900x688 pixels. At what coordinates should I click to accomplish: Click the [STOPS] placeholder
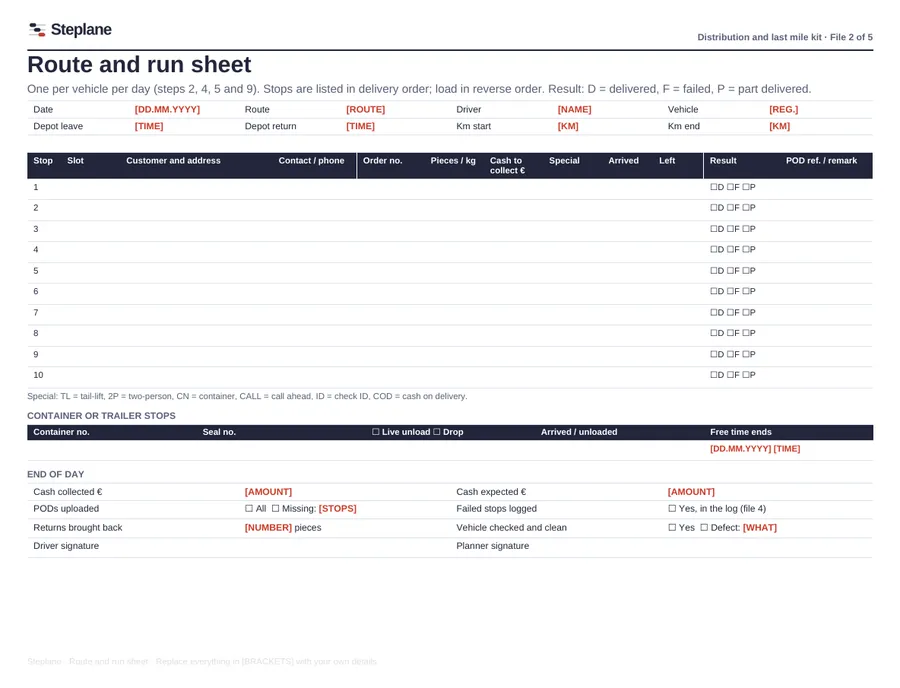[338, 508]
